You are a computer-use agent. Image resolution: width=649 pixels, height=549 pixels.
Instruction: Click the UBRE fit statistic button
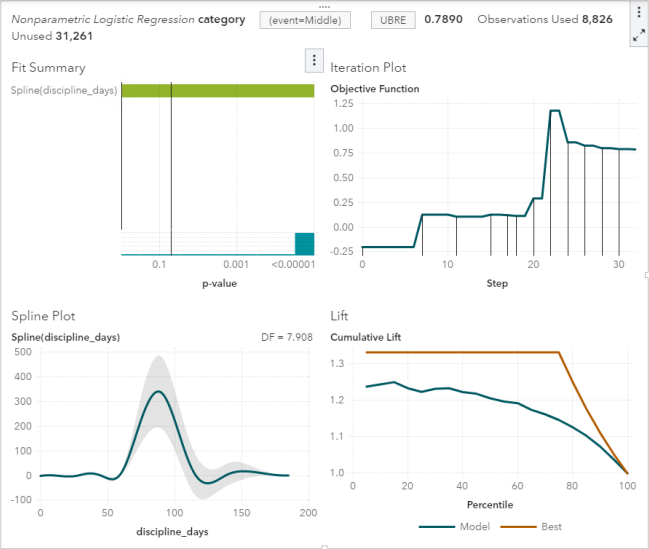[x=393, y=20]
